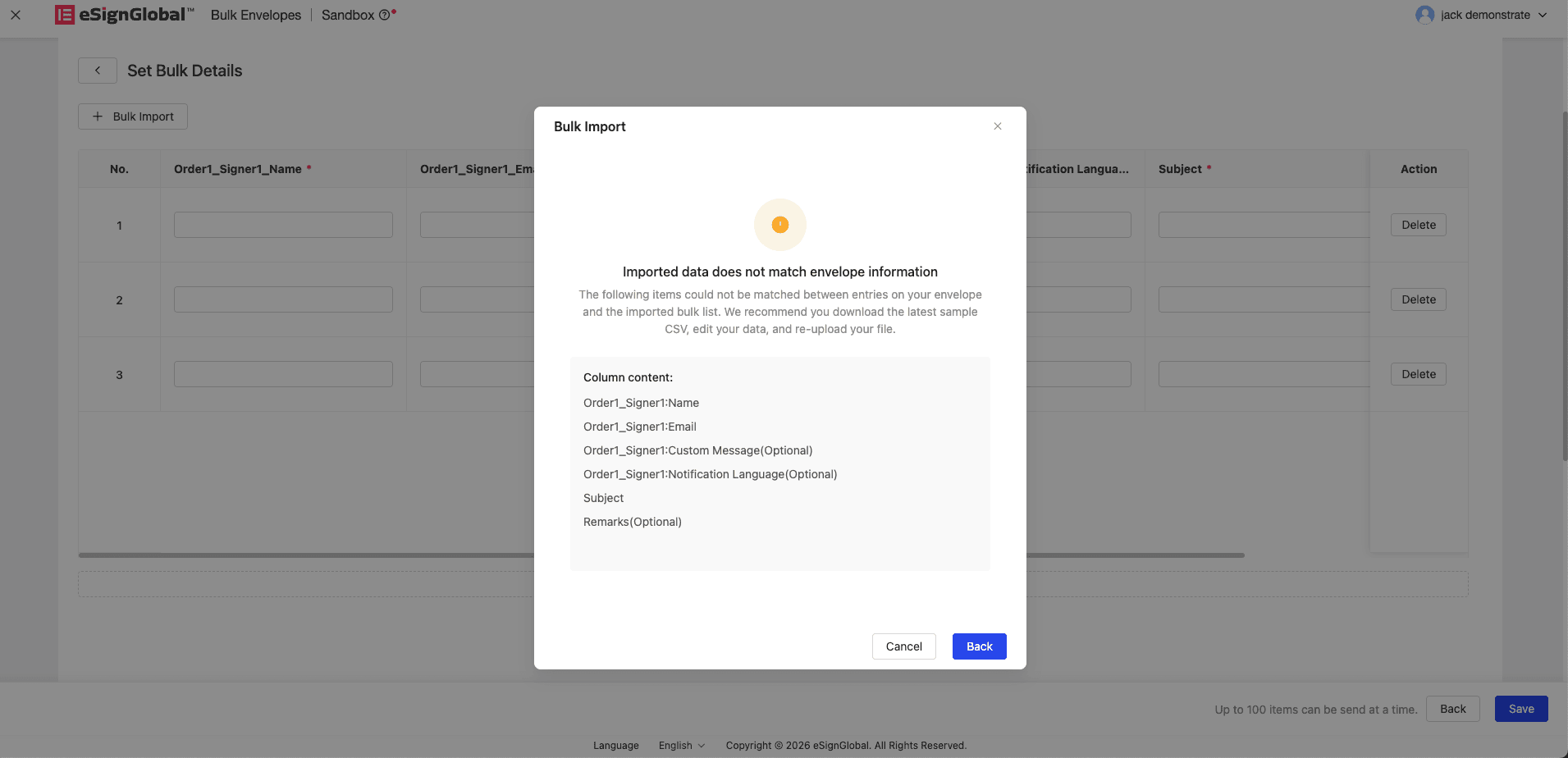Image resolution: width=1568 pixels, height=758 pixels.
Task: Delete row 1 from the bulk list
Action: [x=1418, y=225]
